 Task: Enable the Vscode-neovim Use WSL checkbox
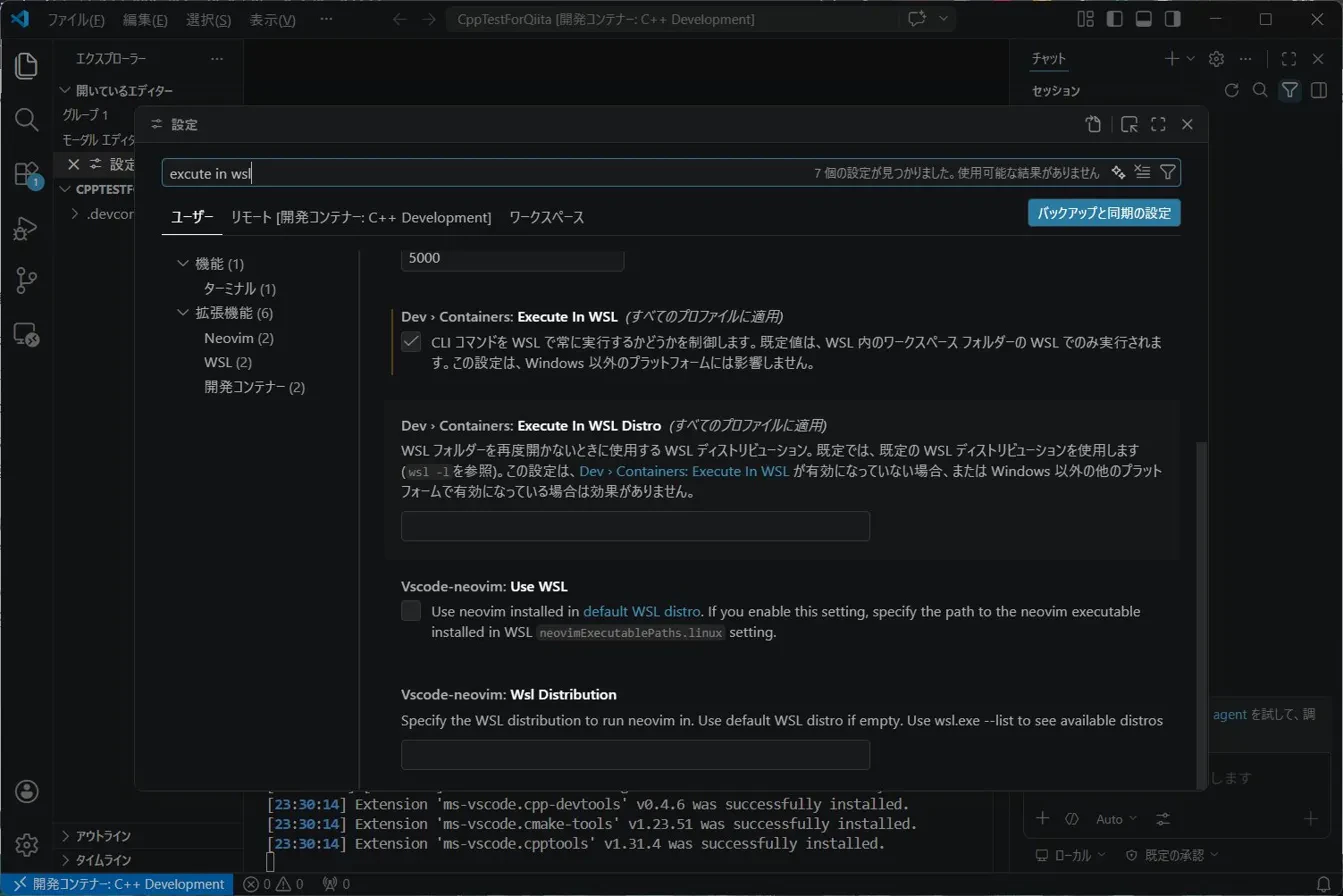tap(410, 610)
